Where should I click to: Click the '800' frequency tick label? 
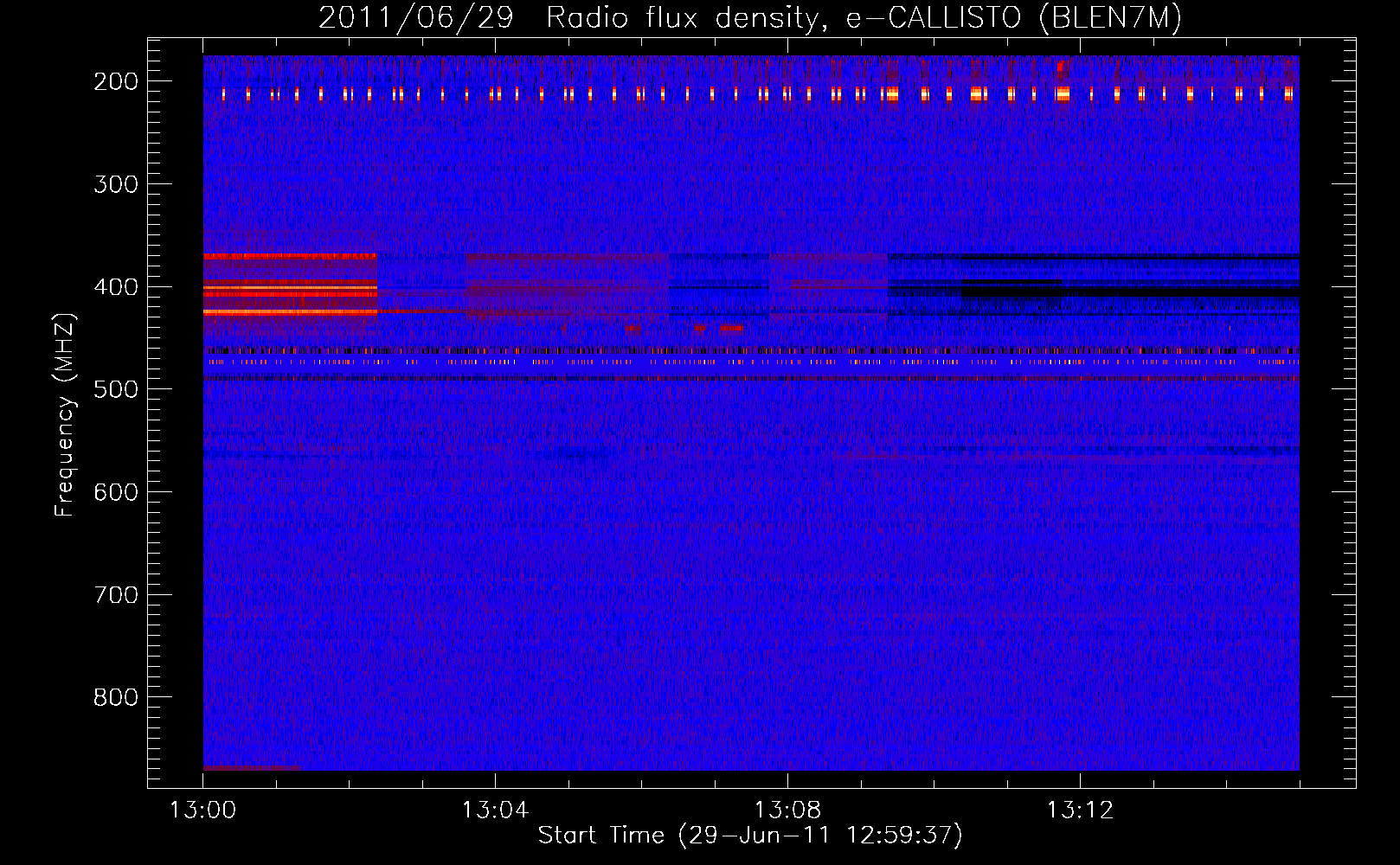(116, 697)
